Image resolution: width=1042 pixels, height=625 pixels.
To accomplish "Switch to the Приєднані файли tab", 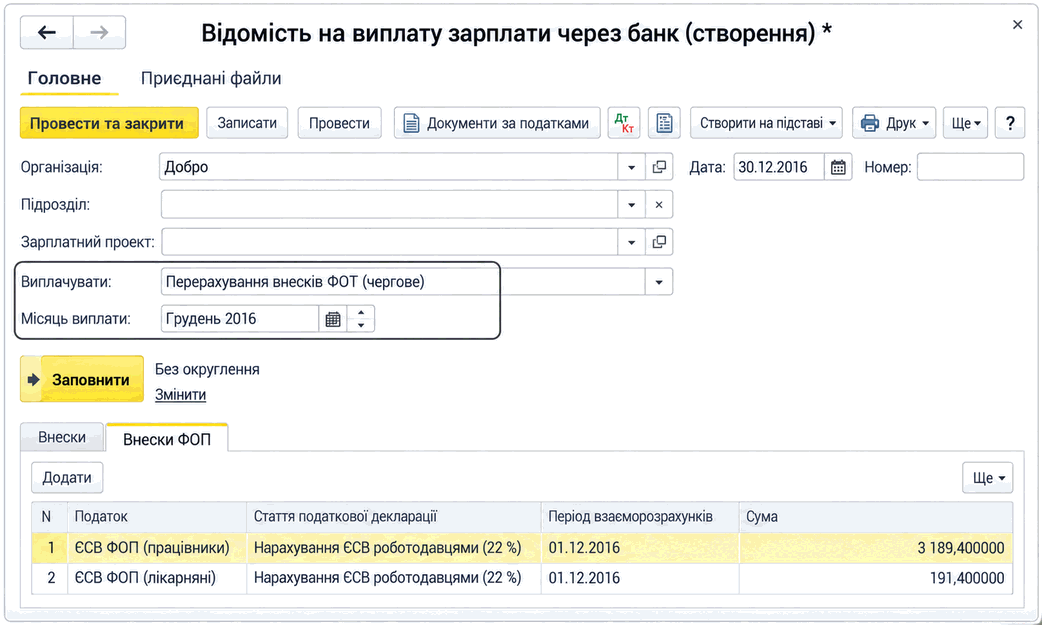I will [x=211, y=78].
